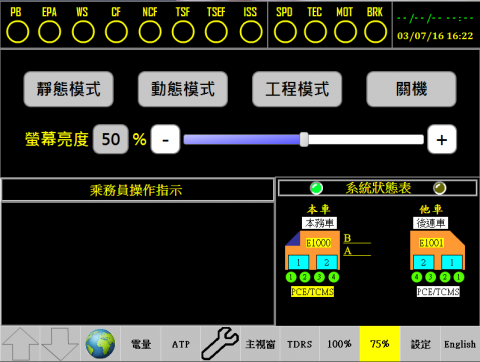
Task: Click green circle 4 under car E1000
Action: (334, 277)
